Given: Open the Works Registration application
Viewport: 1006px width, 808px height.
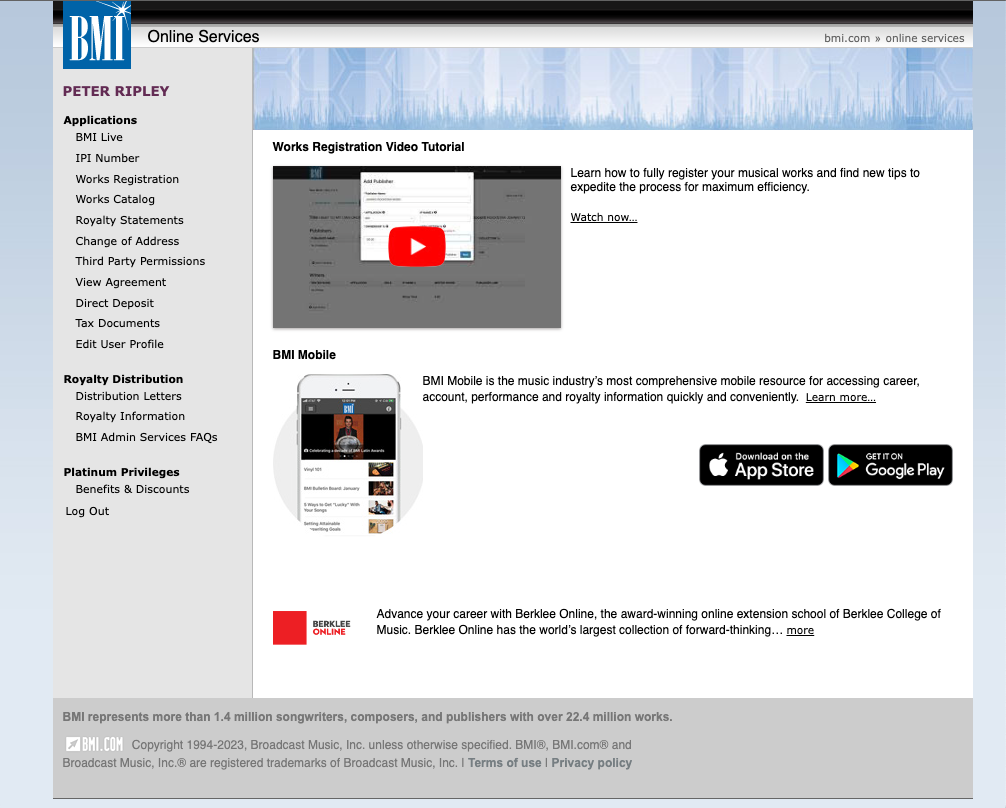Looking at the screenshot, I should 127,179.
